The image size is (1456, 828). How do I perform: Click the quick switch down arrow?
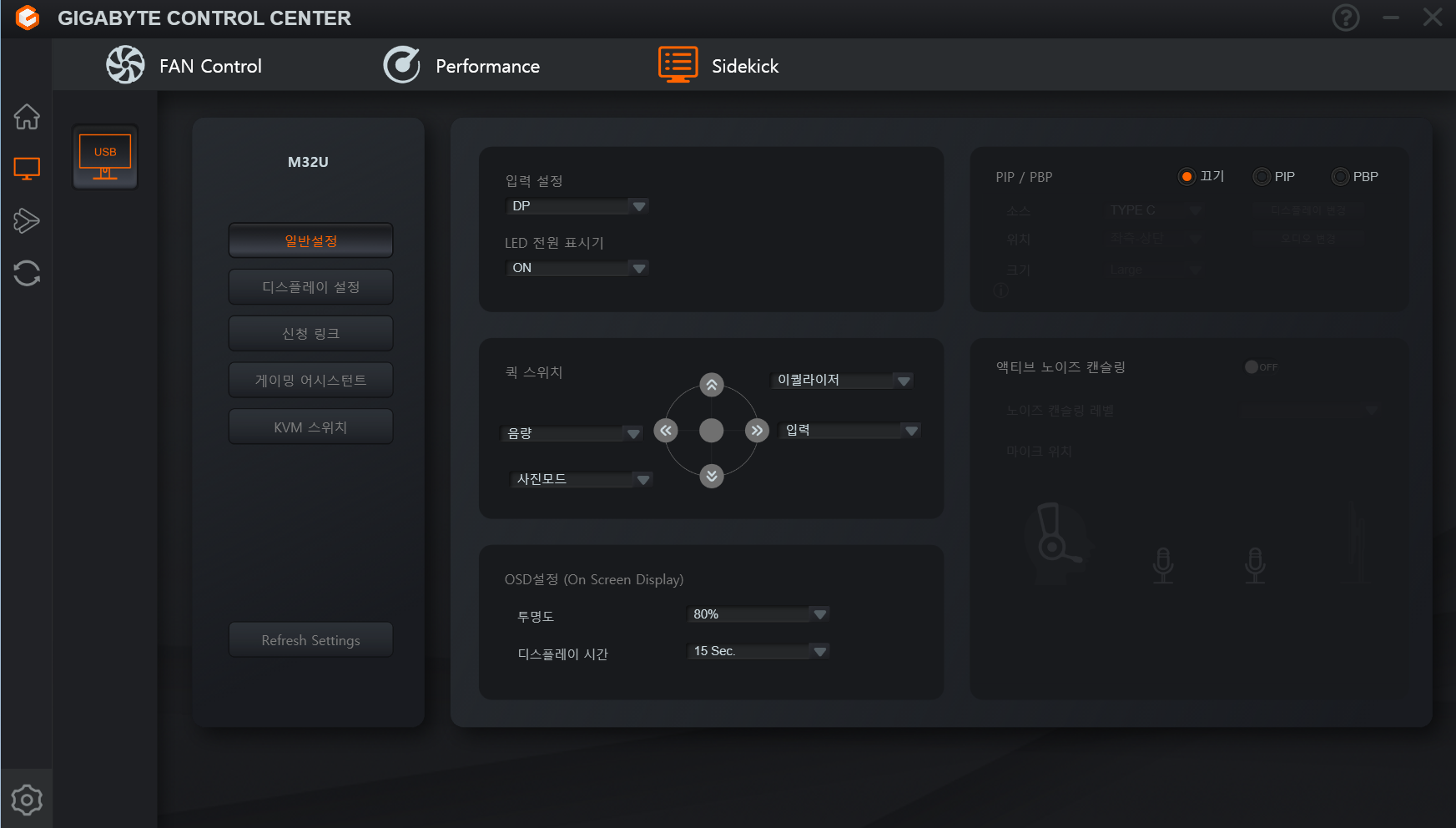tap(712, 476)
